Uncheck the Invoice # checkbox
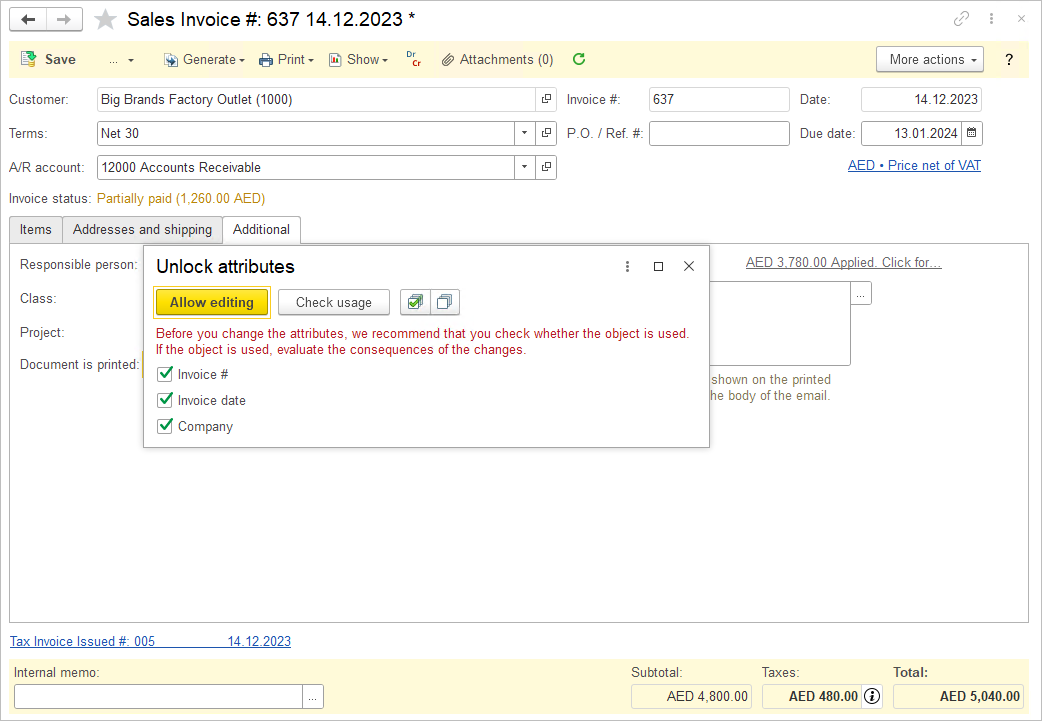The width and height of the screenshot is (1042, 721). (x=166, y=374)
